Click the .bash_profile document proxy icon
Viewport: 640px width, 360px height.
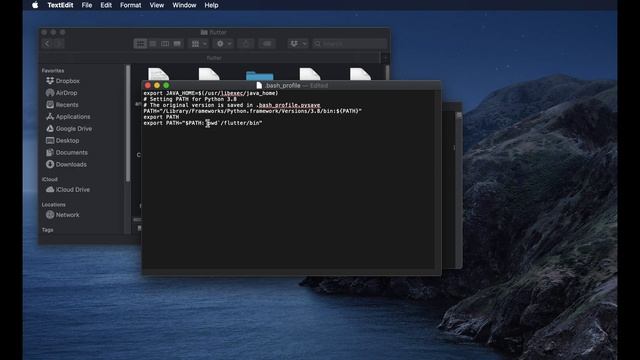click(x=259, y=85)
